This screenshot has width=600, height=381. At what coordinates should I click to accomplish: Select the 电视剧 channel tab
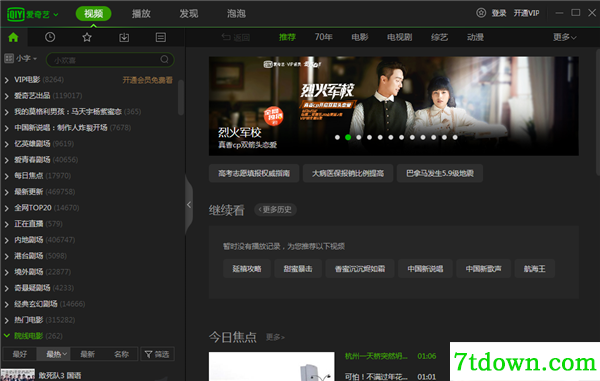coord(399,37)
